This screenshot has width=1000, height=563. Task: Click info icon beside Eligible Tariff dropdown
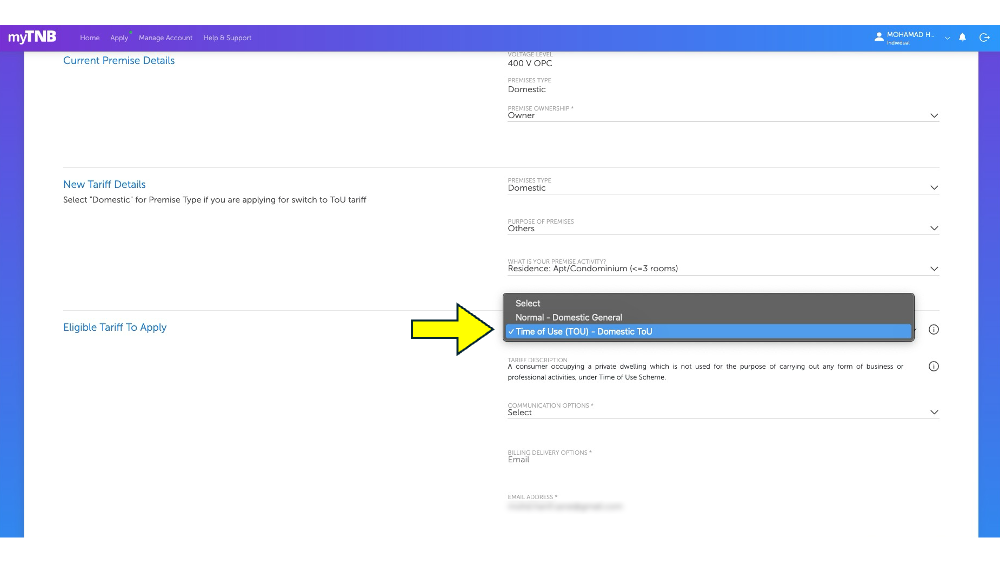933,330
